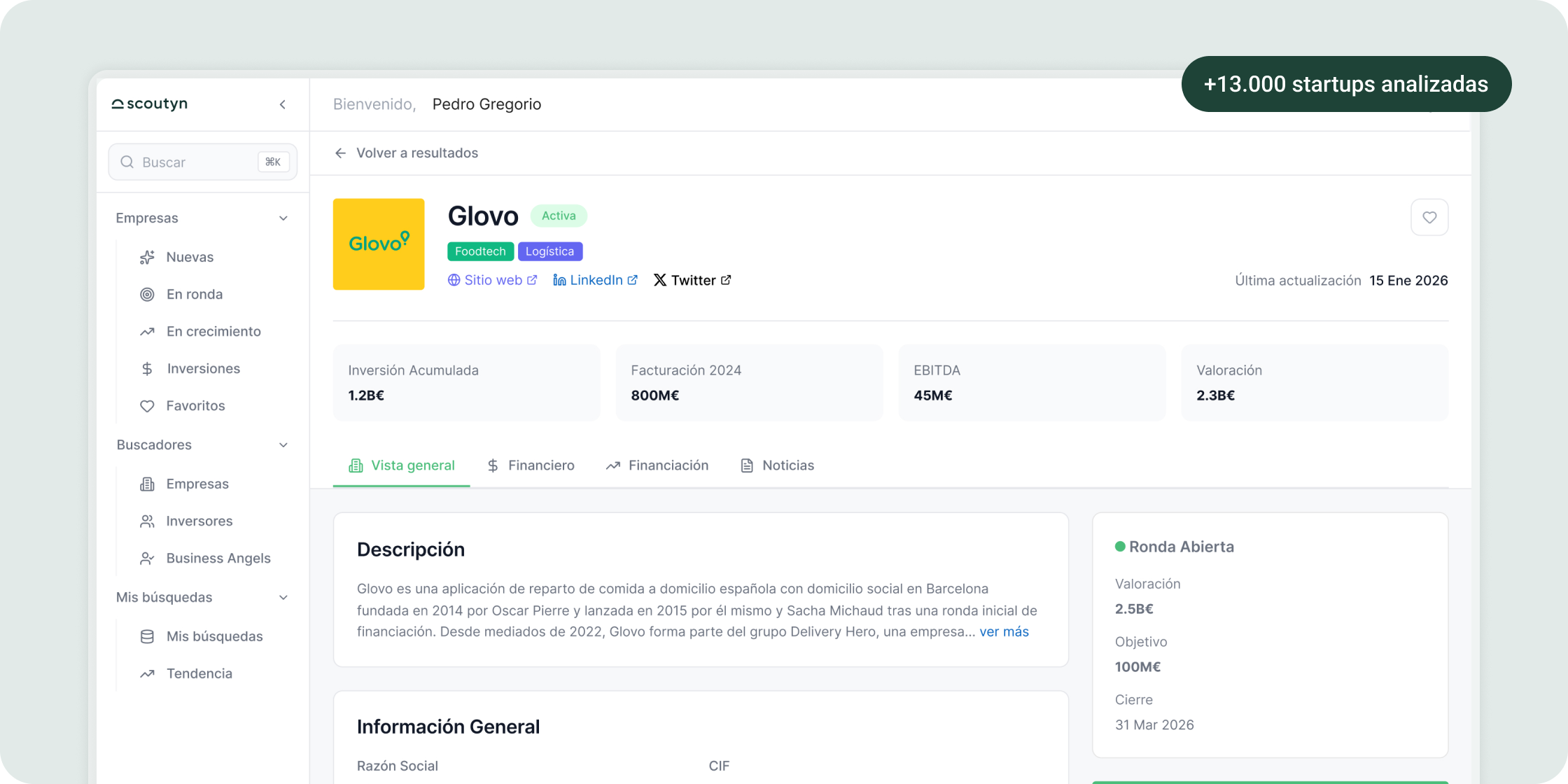Focus the Buscar search field

point(203,162)
